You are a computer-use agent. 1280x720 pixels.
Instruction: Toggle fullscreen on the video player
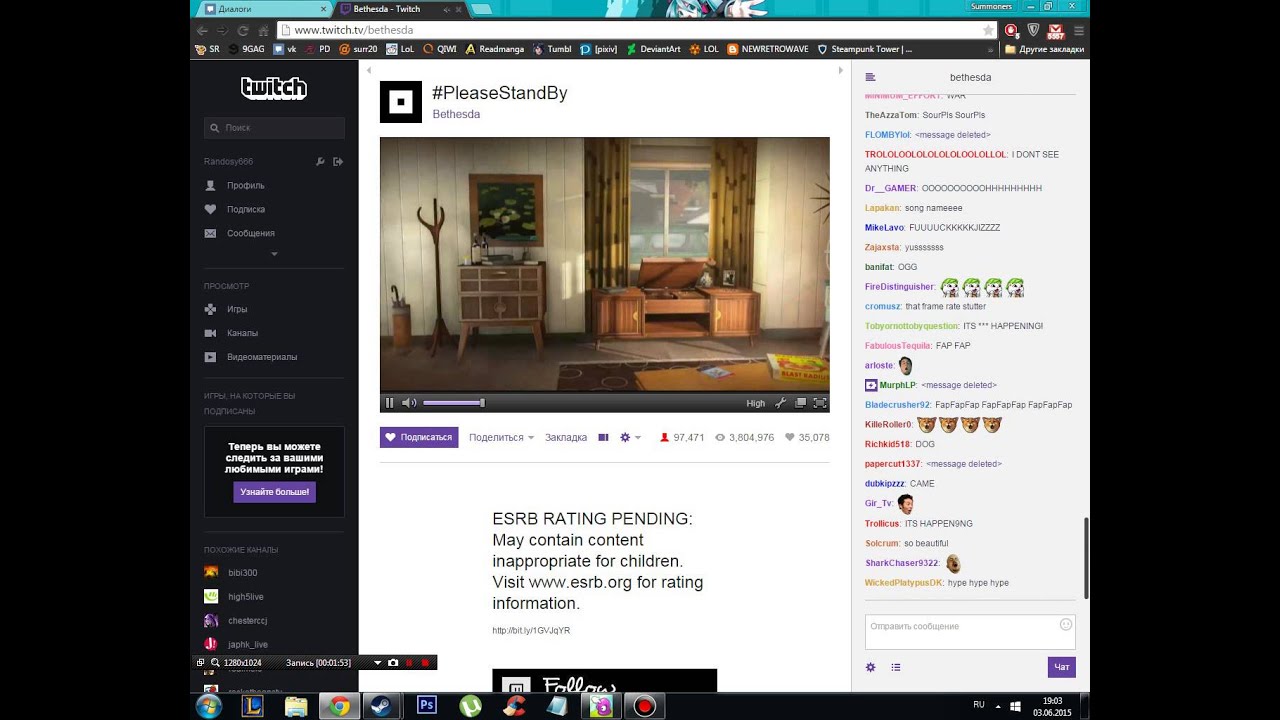point(820,403)
